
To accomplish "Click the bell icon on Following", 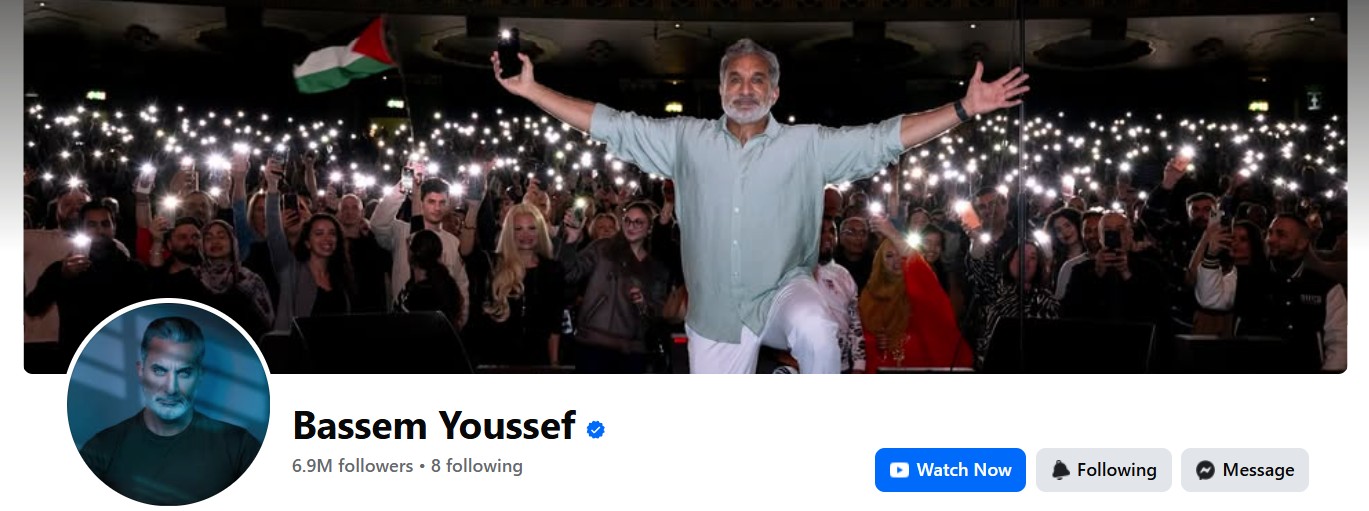I will click(x=1060, y=470).
